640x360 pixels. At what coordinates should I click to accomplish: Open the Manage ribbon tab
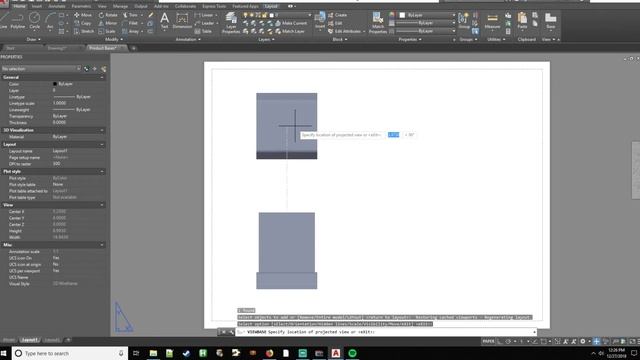120,6
